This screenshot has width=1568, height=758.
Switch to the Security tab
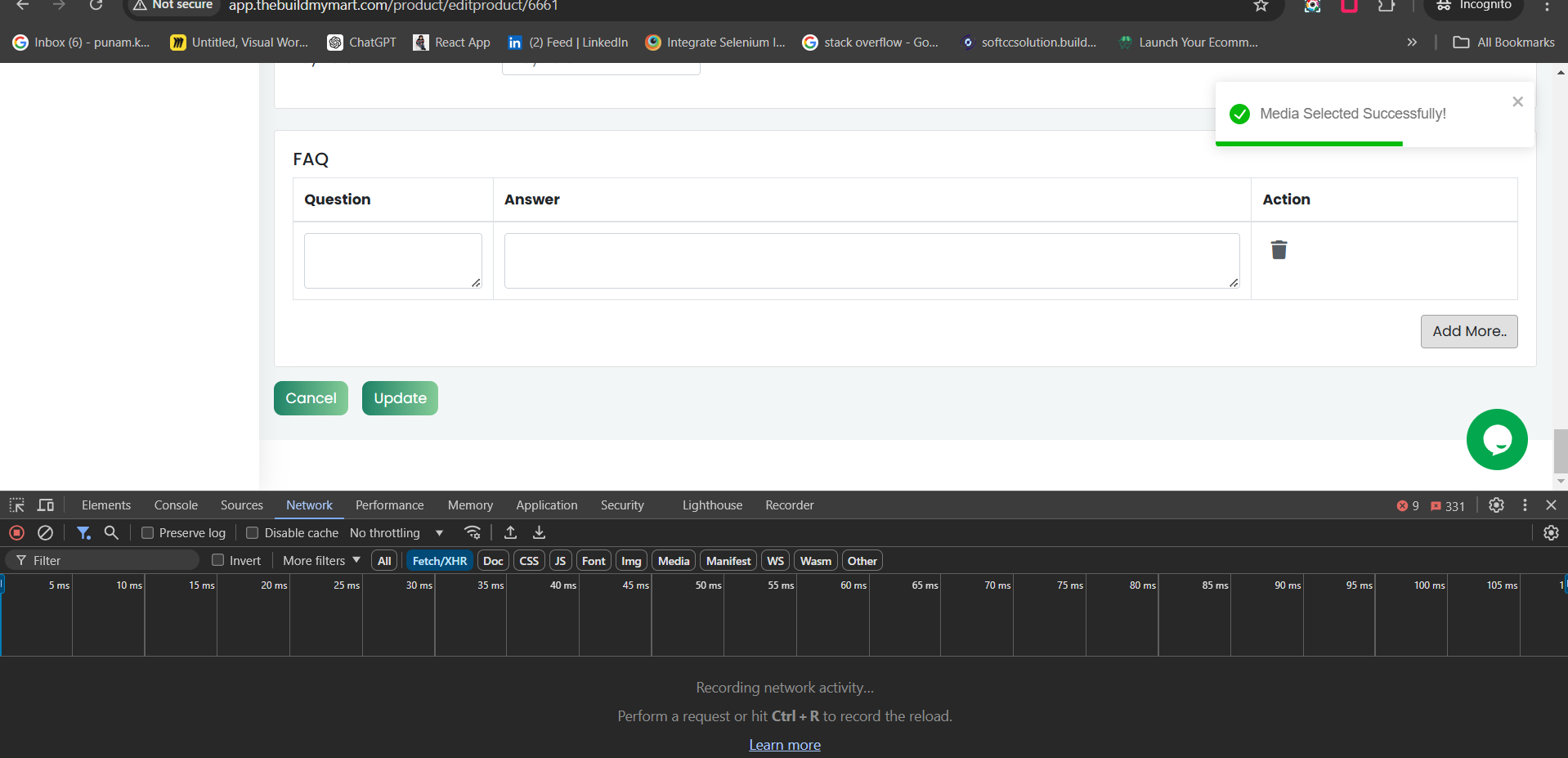(622, 505)
